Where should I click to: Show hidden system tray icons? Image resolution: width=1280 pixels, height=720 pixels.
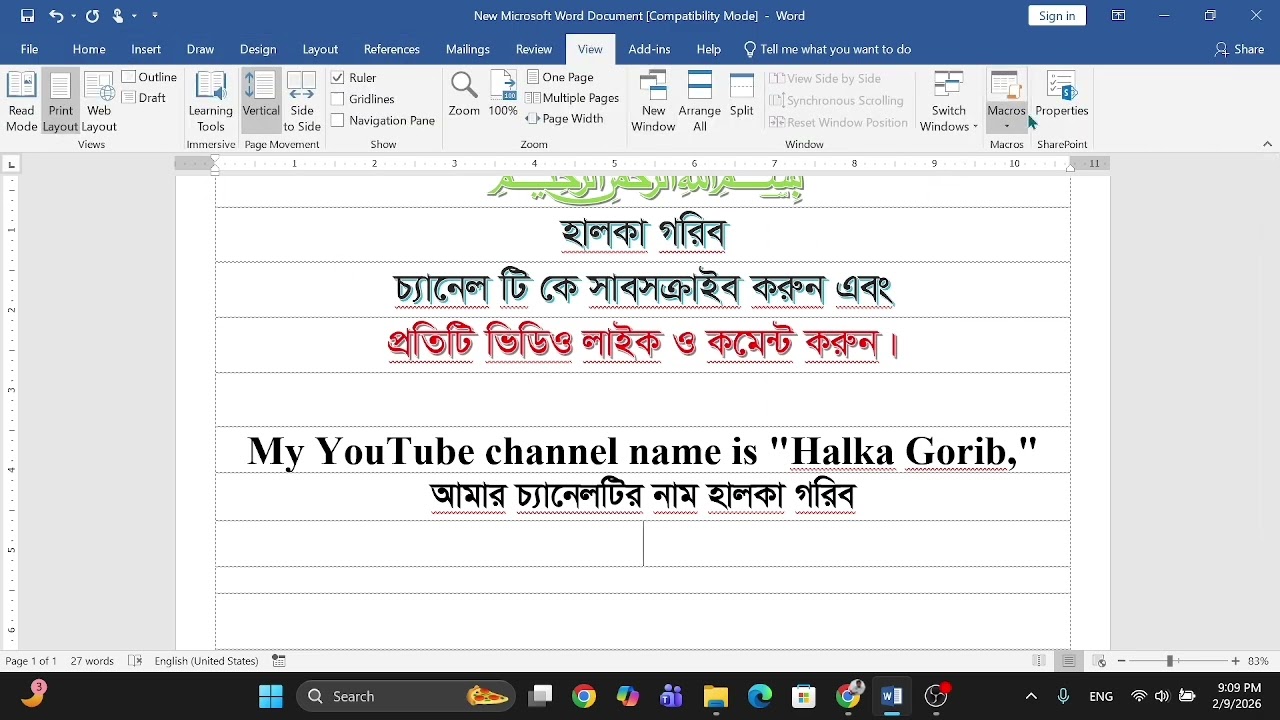pos(1031,696)
